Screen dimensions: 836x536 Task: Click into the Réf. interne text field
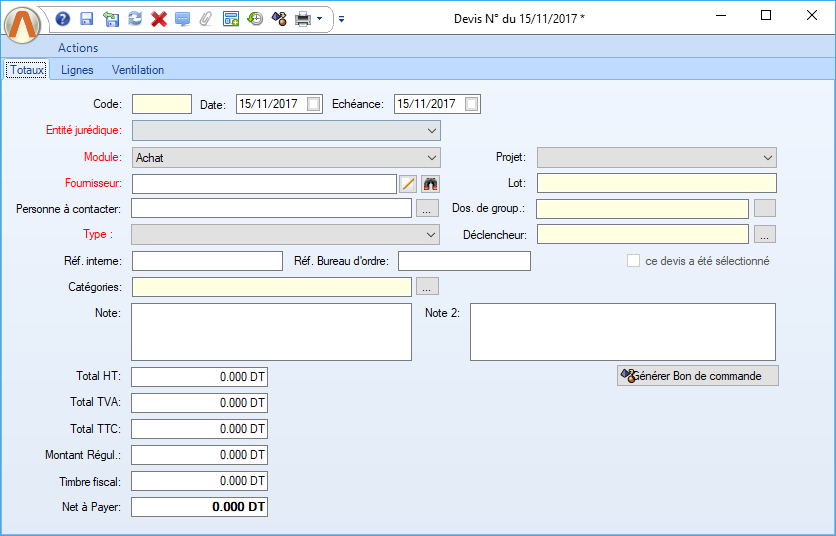pyautogui.click(x=207, y=261)
